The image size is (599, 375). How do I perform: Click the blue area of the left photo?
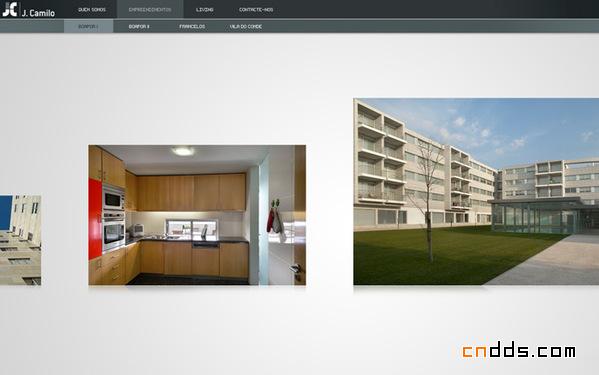6,213
